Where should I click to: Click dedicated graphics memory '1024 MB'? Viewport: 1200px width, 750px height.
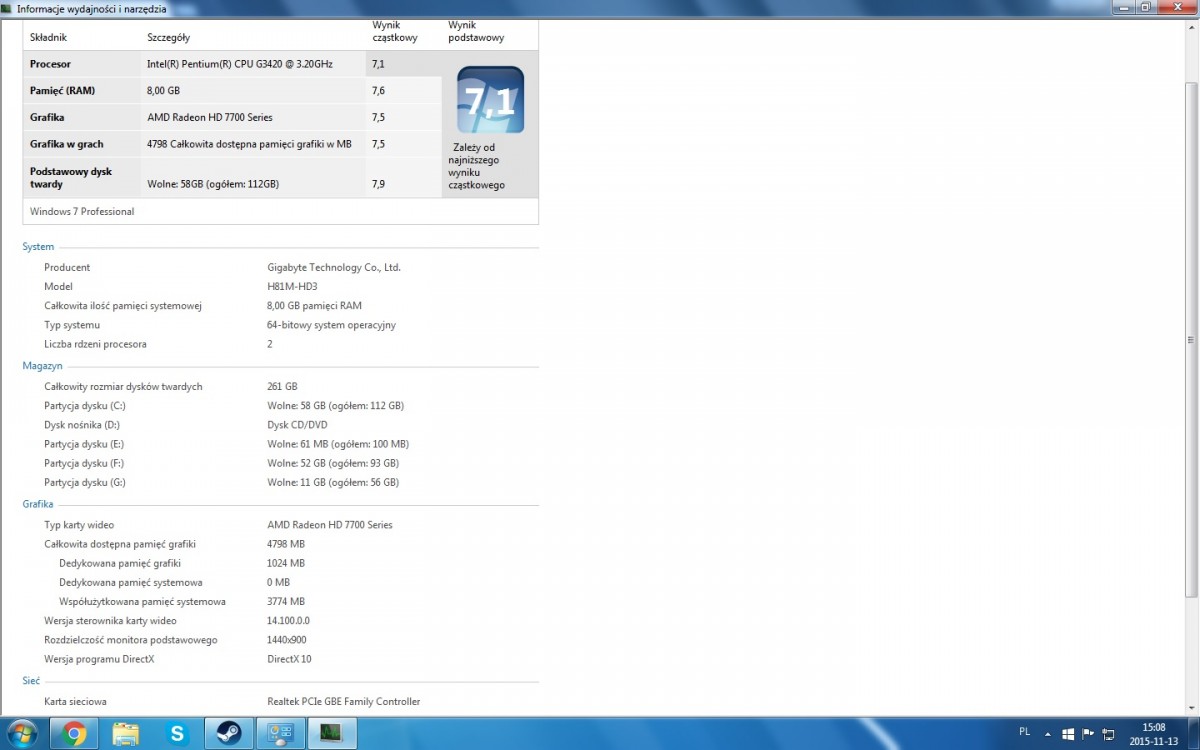(x=286, y=563)
